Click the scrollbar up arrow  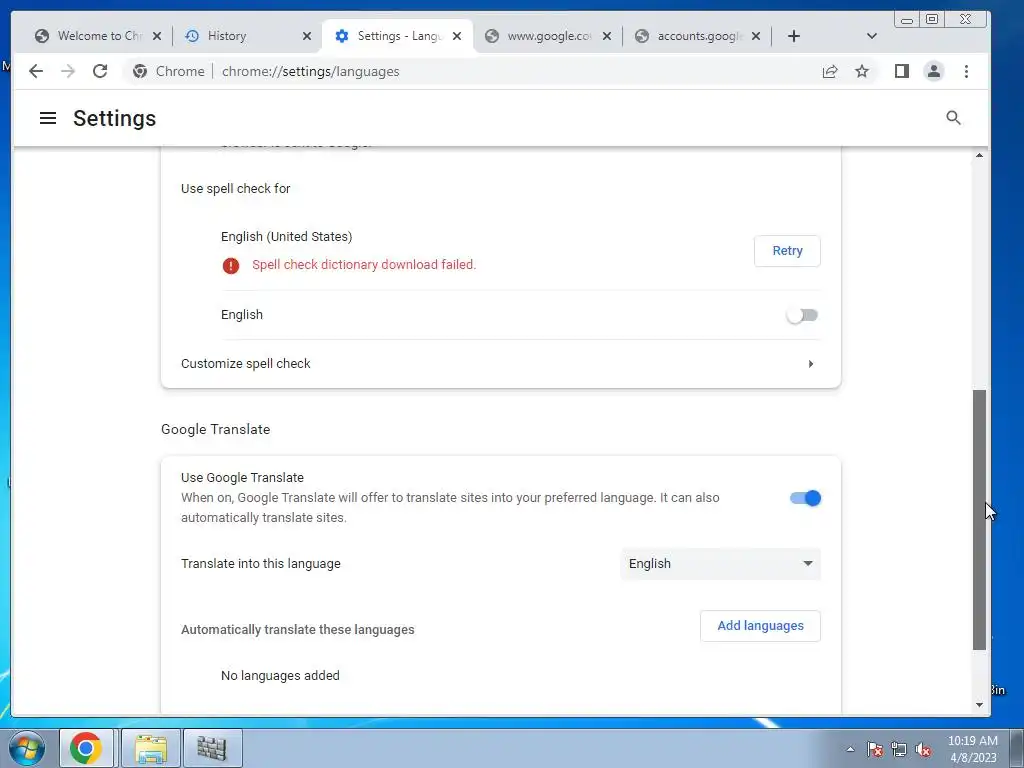point(979,155)
